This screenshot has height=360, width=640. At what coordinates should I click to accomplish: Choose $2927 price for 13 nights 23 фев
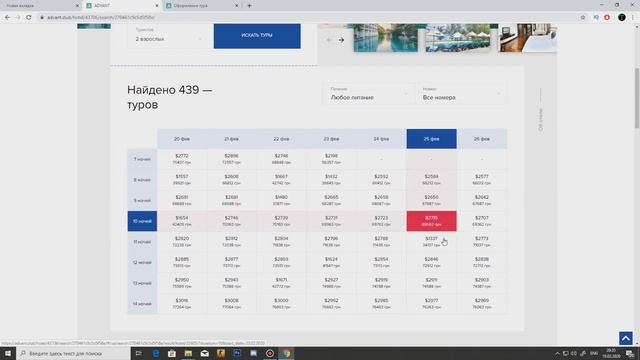tap(331, 283)
